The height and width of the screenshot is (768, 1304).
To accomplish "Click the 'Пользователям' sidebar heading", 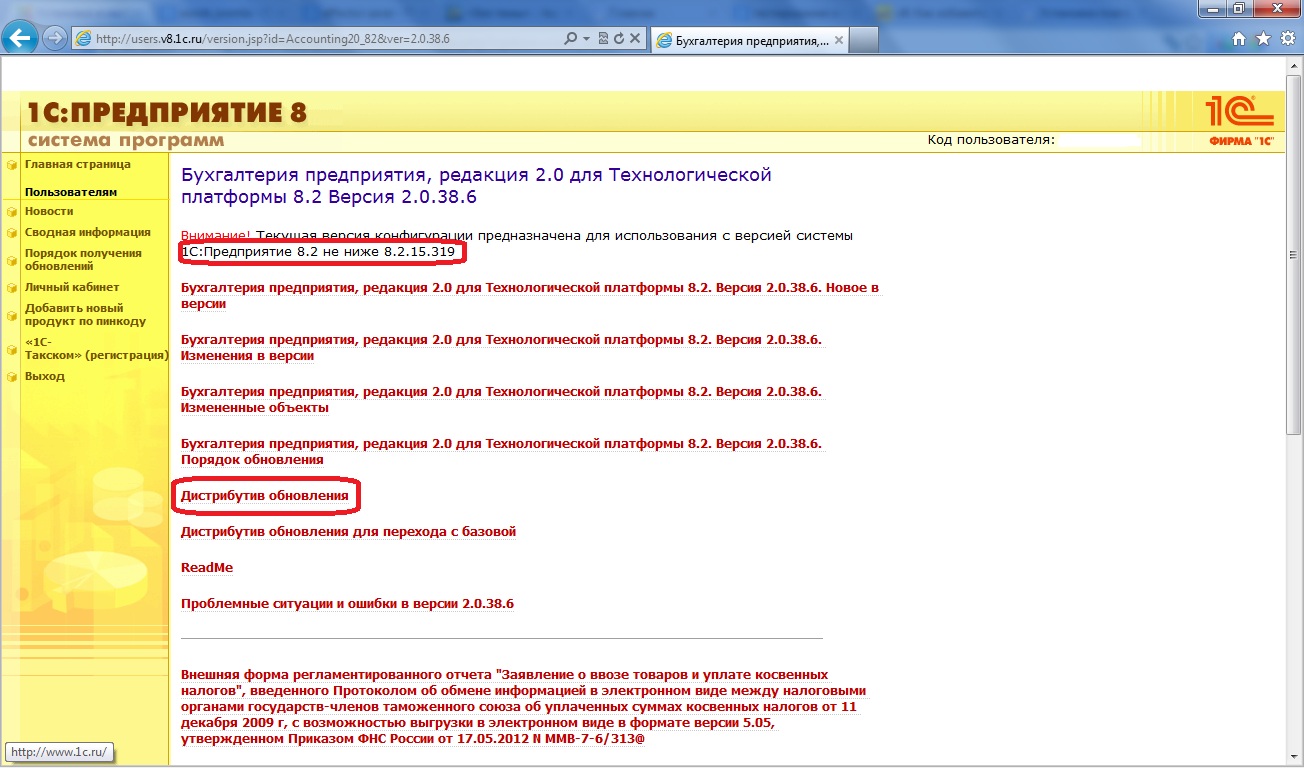I will tap(71, 191).
